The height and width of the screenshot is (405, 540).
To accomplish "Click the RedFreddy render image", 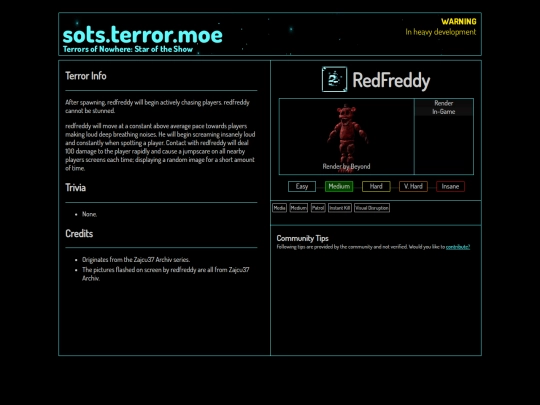I will point(347,137).
